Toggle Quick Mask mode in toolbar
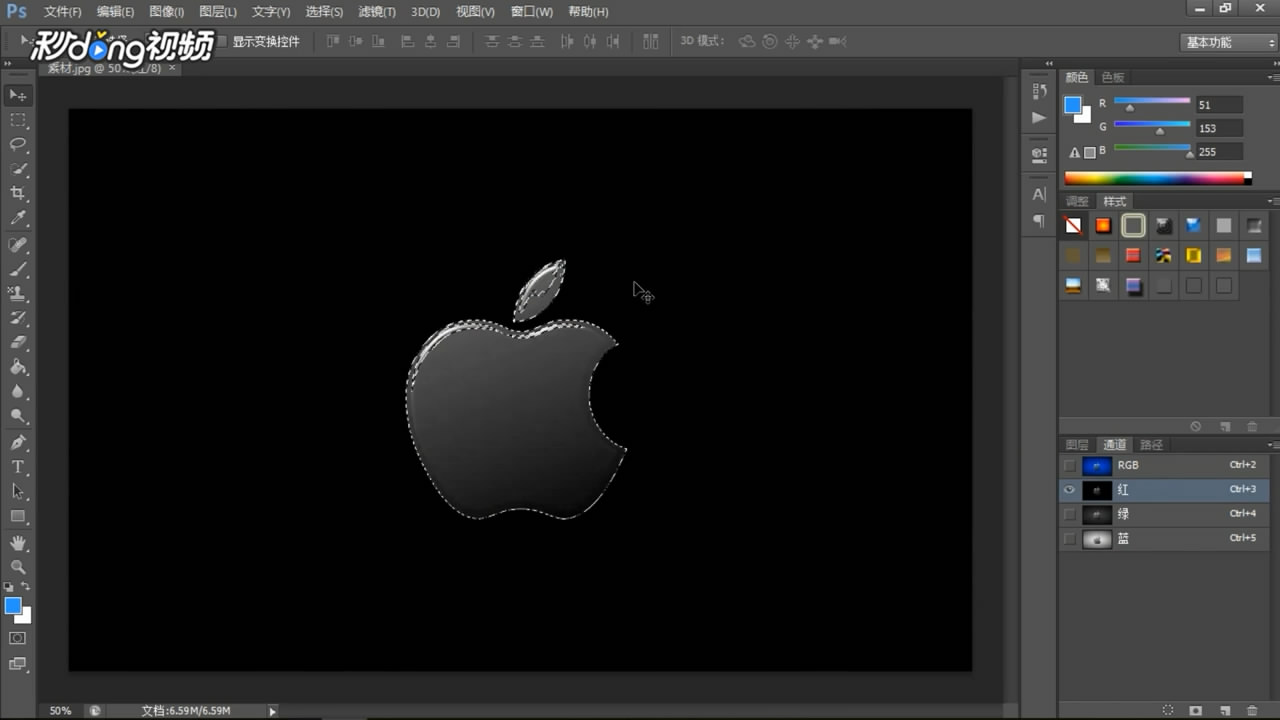 tap(18, 638)
